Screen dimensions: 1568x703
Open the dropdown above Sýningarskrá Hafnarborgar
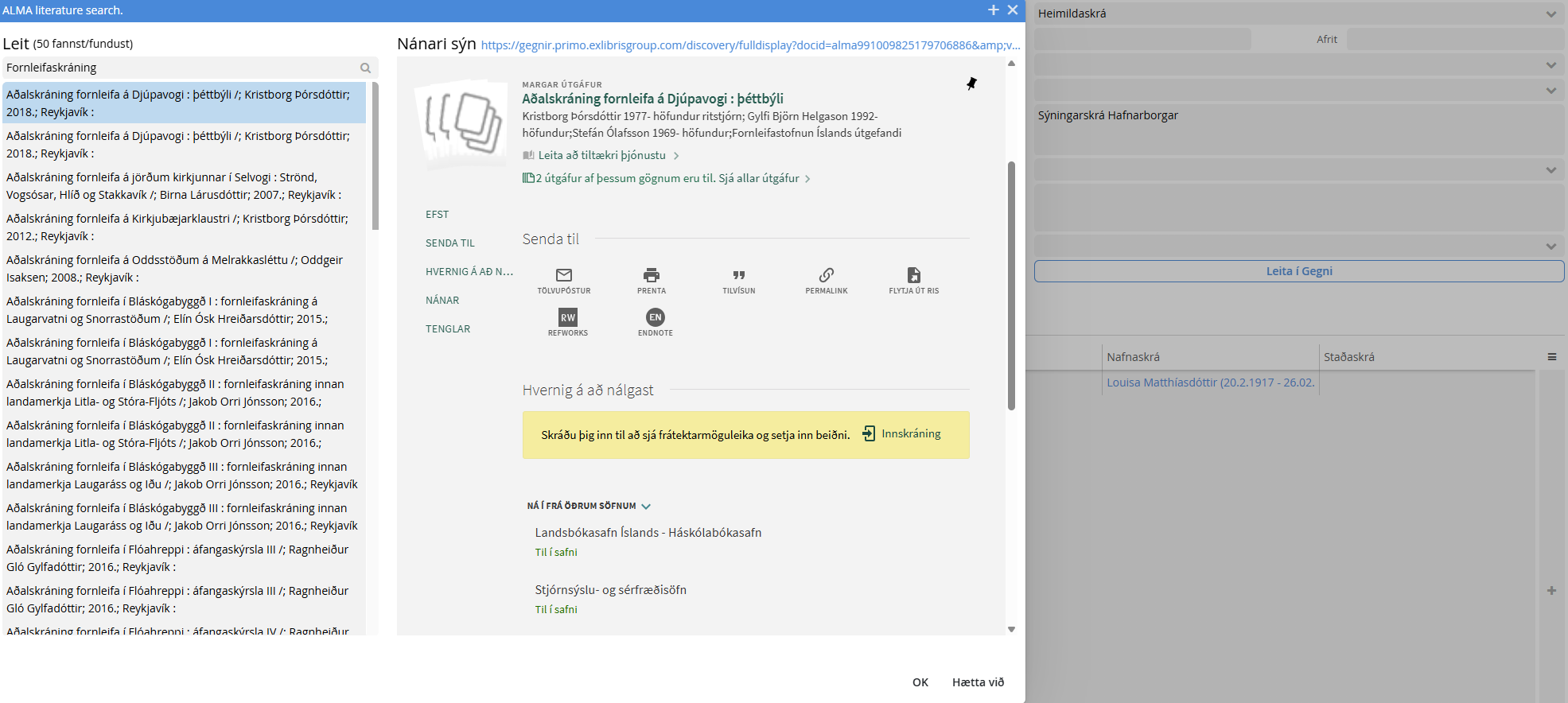[x=1551, y=91]
